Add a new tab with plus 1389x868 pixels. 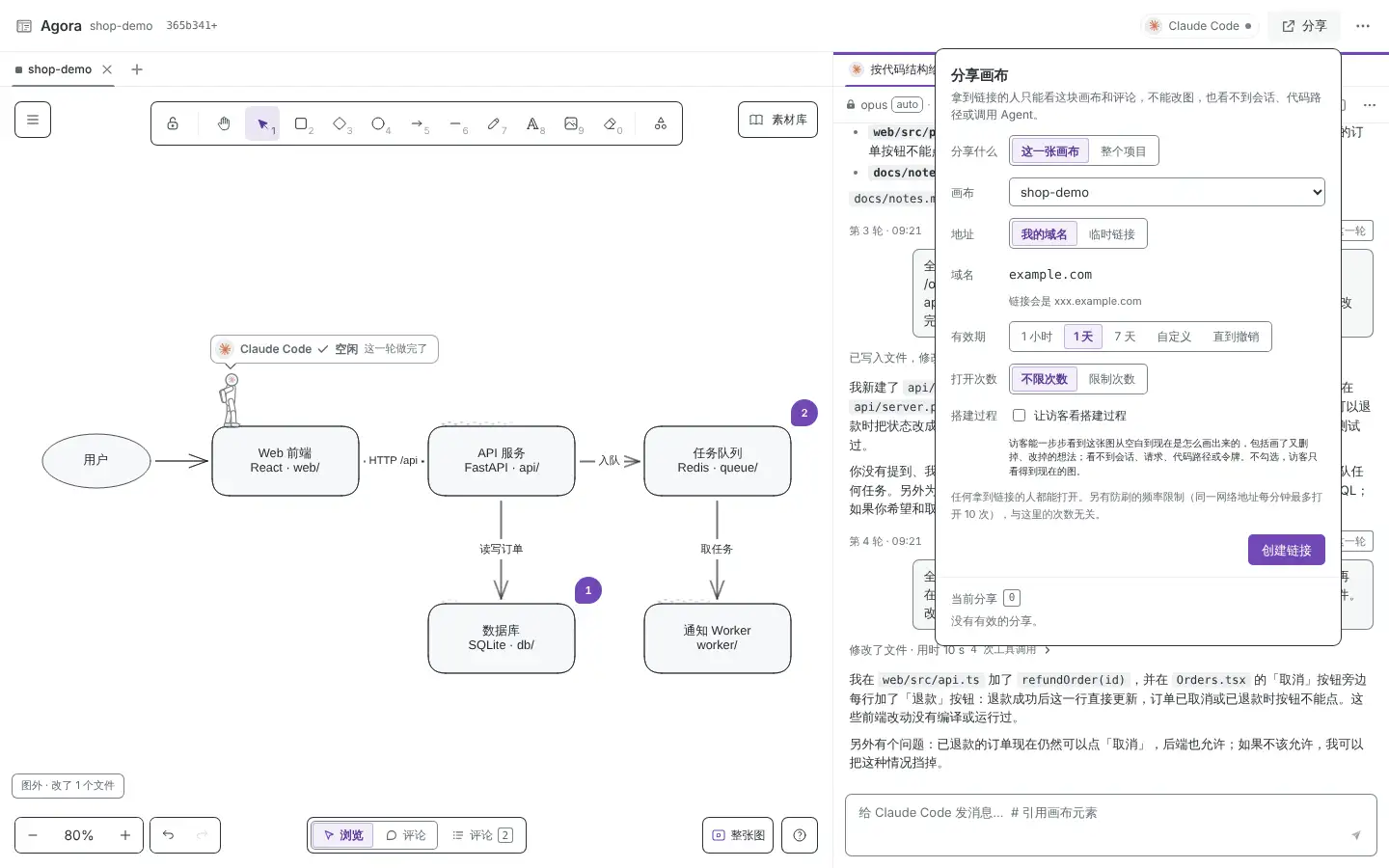(137, 69)
